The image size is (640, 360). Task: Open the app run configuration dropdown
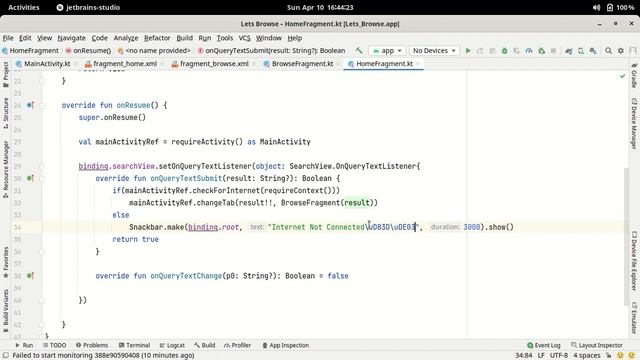click(387, 51)
